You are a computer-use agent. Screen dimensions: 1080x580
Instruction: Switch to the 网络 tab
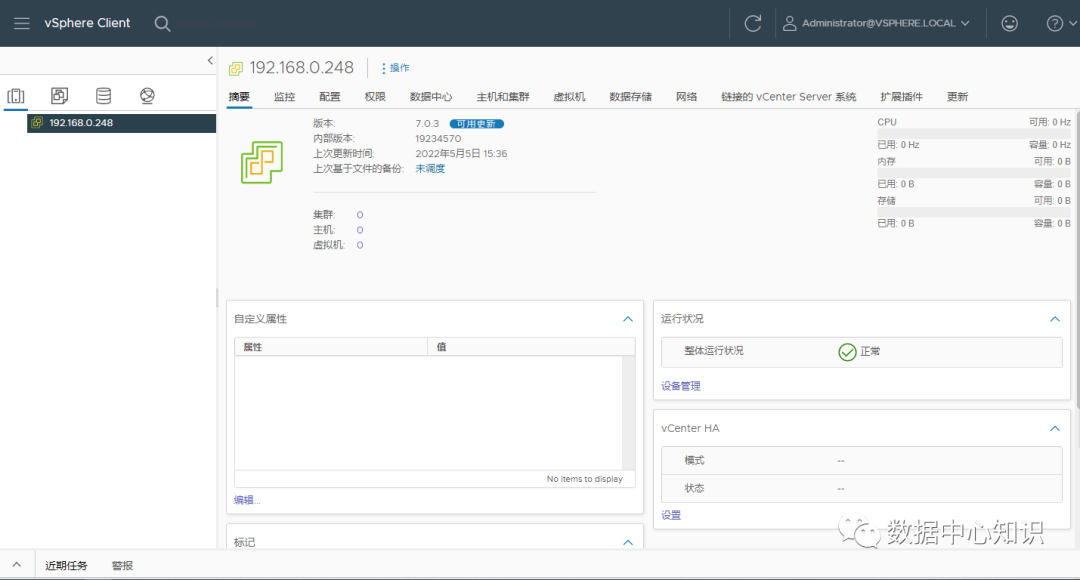[x=686, y=96]
